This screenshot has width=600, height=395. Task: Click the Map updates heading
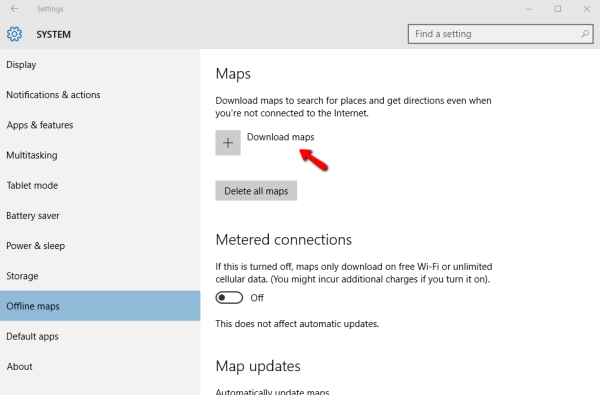point(258,366)
